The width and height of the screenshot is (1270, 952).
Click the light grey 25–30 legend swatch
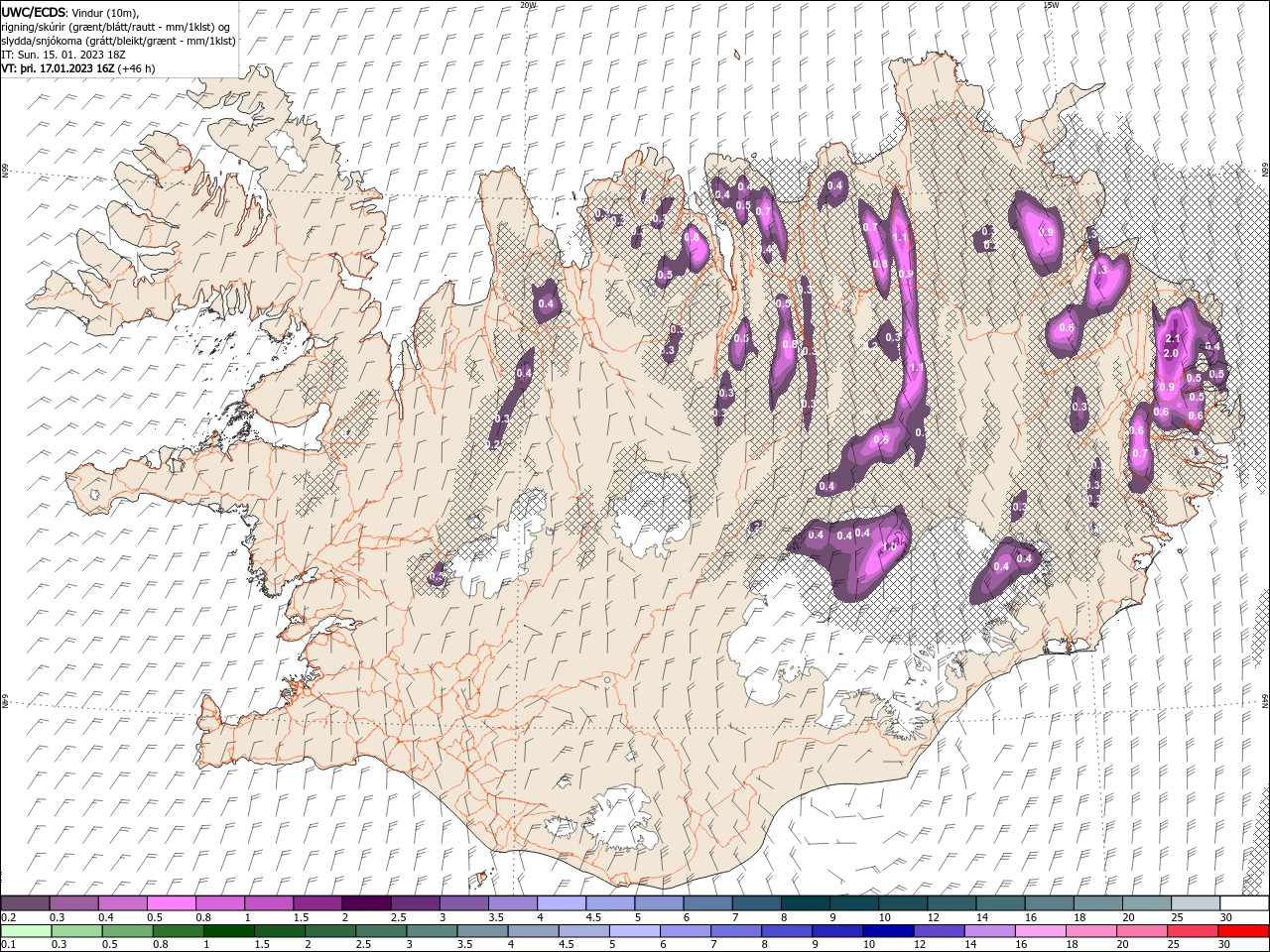pyautogui.click(x=1196, y=903)
